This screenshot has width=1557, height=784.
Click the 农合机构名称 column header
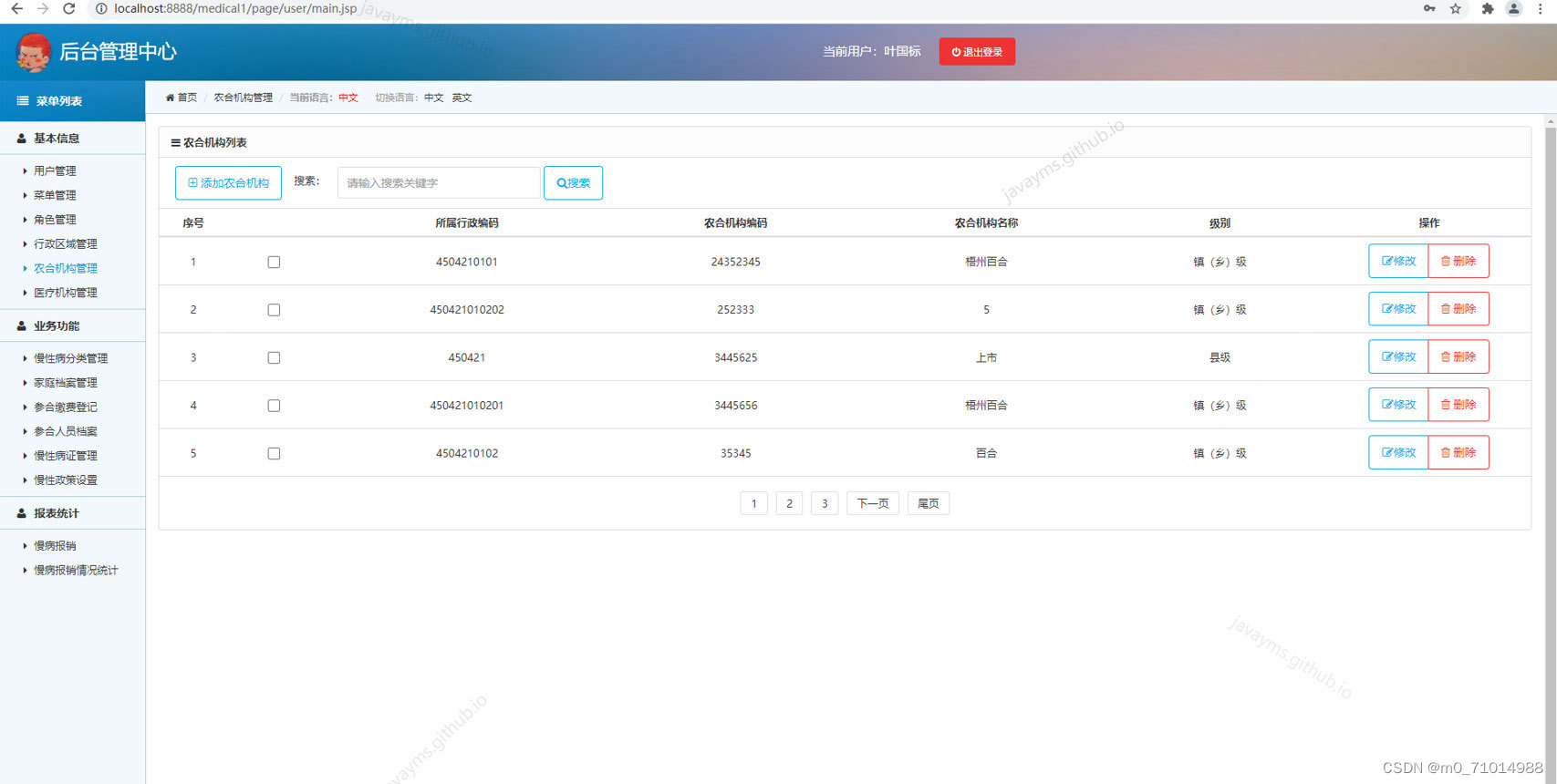click(986, 222)
